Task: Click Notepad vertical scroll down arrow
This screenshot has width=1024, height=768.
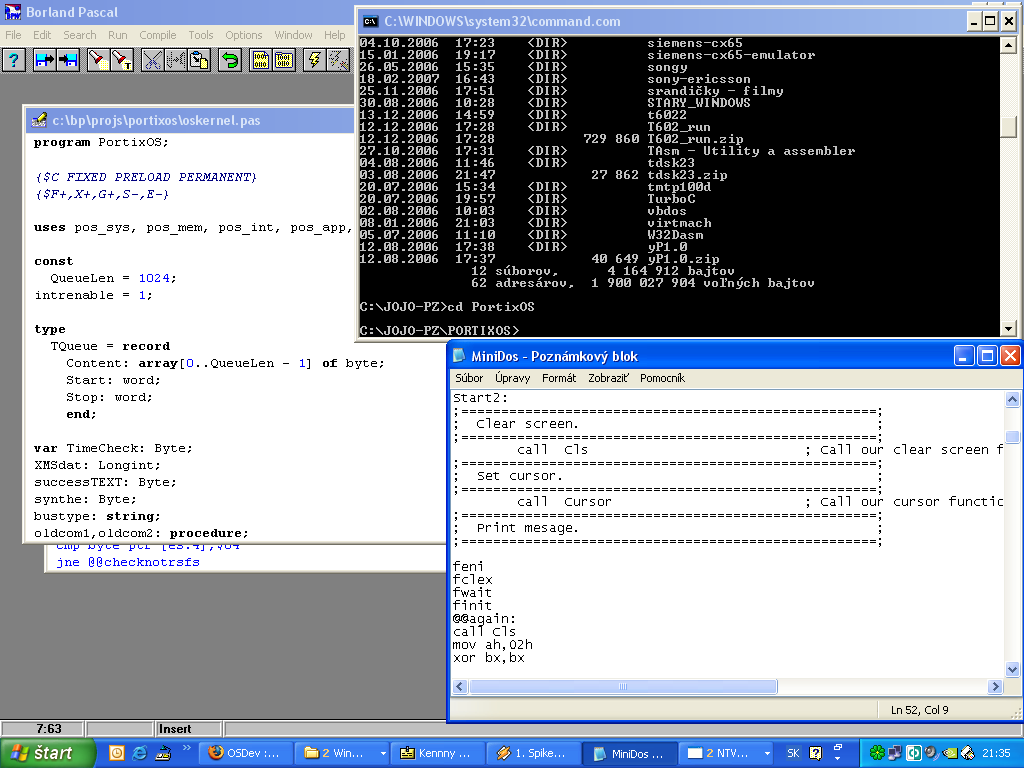Action: (1012, 669)
